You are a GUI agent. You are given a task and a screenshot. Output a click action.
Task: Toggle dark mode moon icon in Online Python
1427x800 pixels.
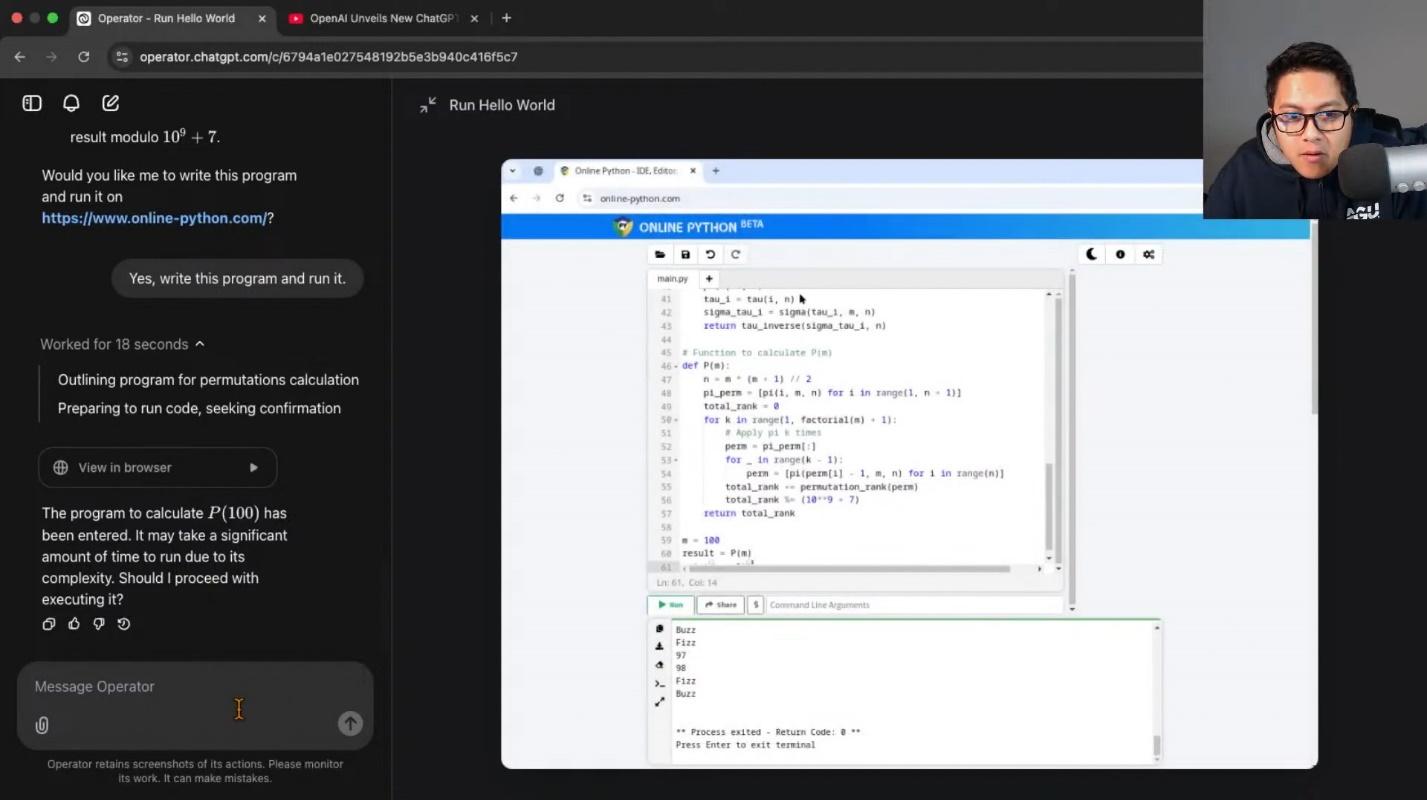(1091, 254)
